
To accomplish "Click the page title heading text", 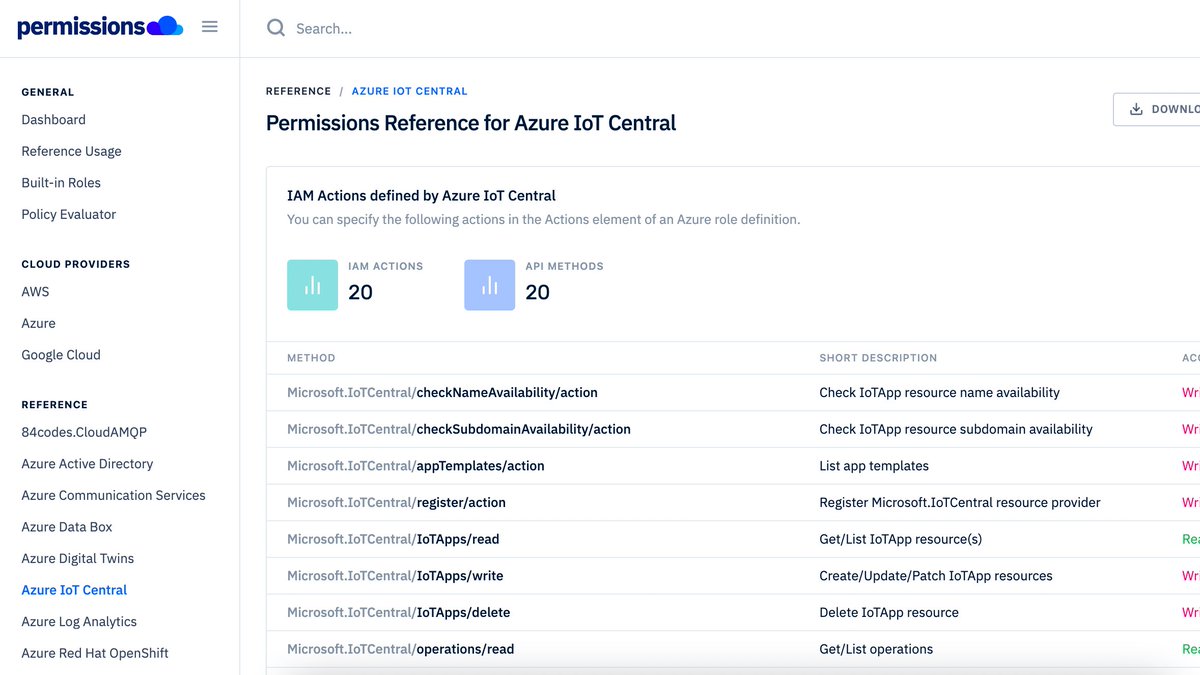I will tap(471, 123).
